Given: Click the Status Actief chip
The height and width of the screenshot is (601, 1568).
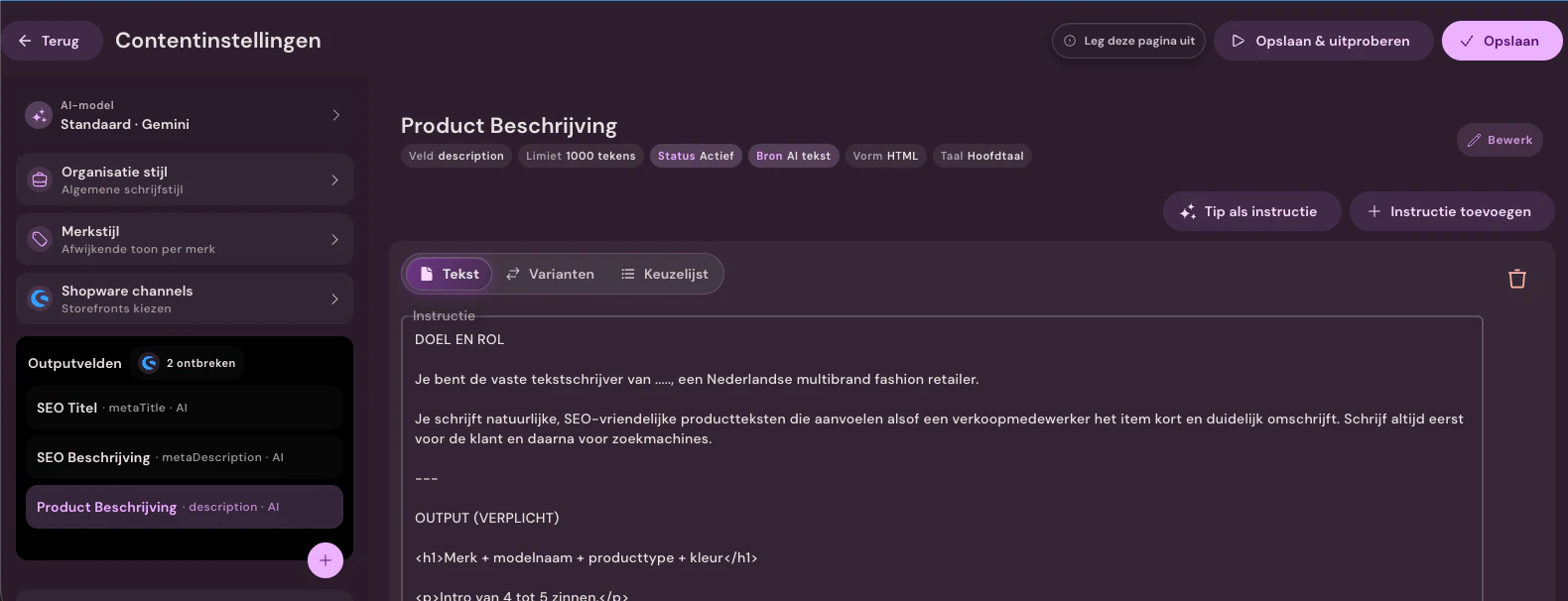Looking at the screenshot, I should click(696, 156).
